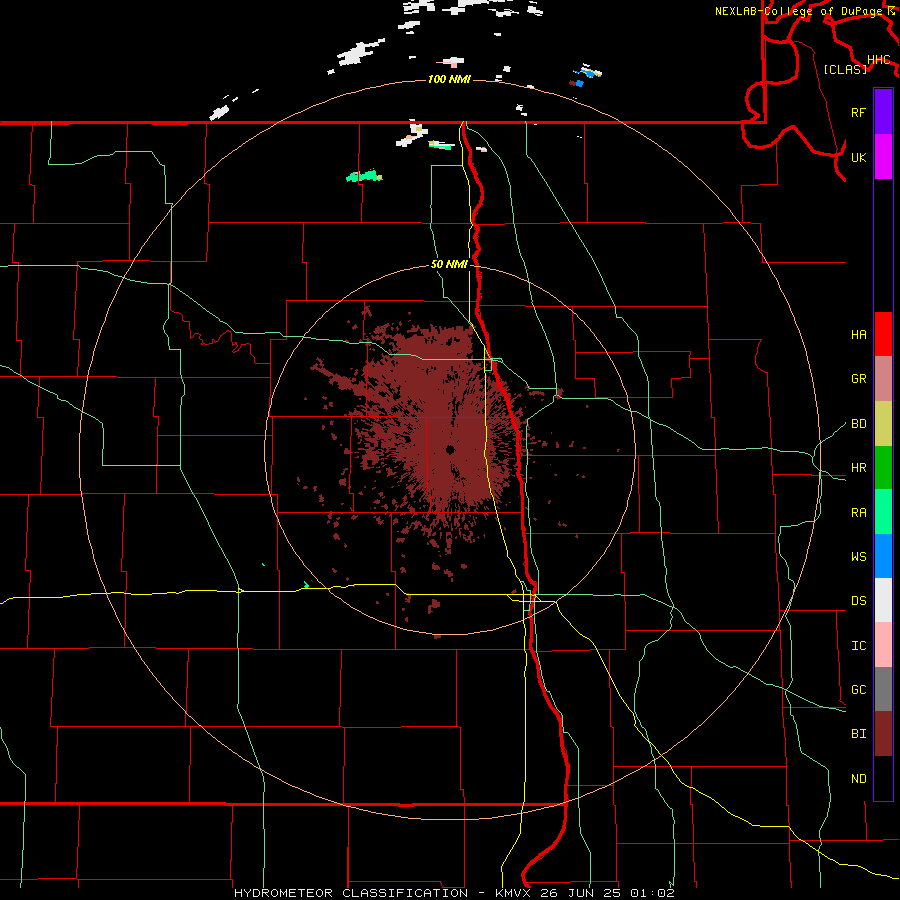Select the RA legend label
This screenshot has width=900, height=900.
coord(858,513)
